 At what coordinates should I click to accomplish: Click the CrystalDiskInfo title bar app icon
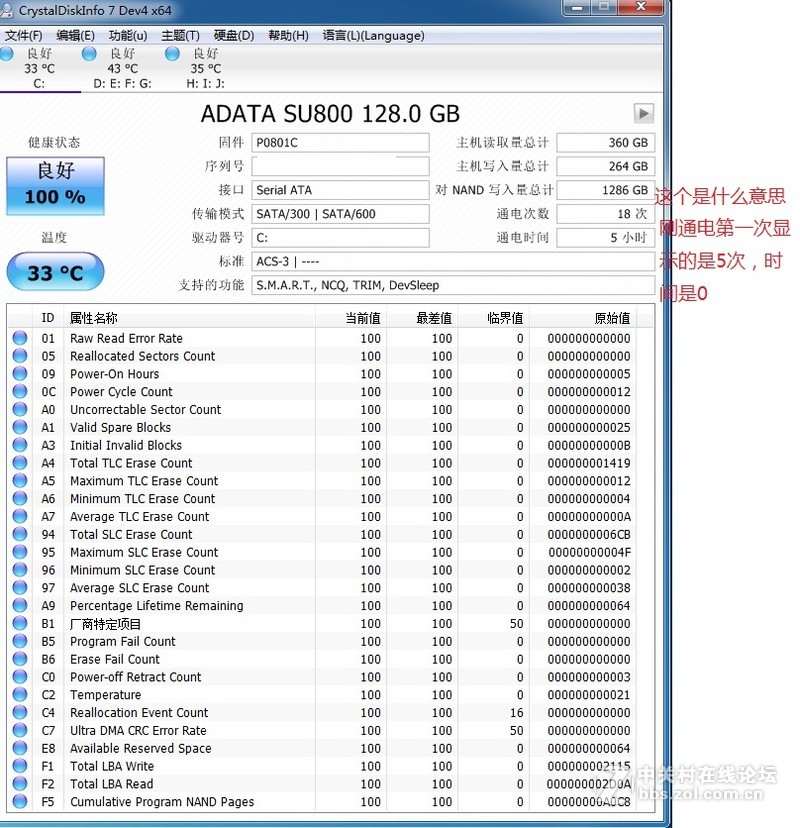5,11
